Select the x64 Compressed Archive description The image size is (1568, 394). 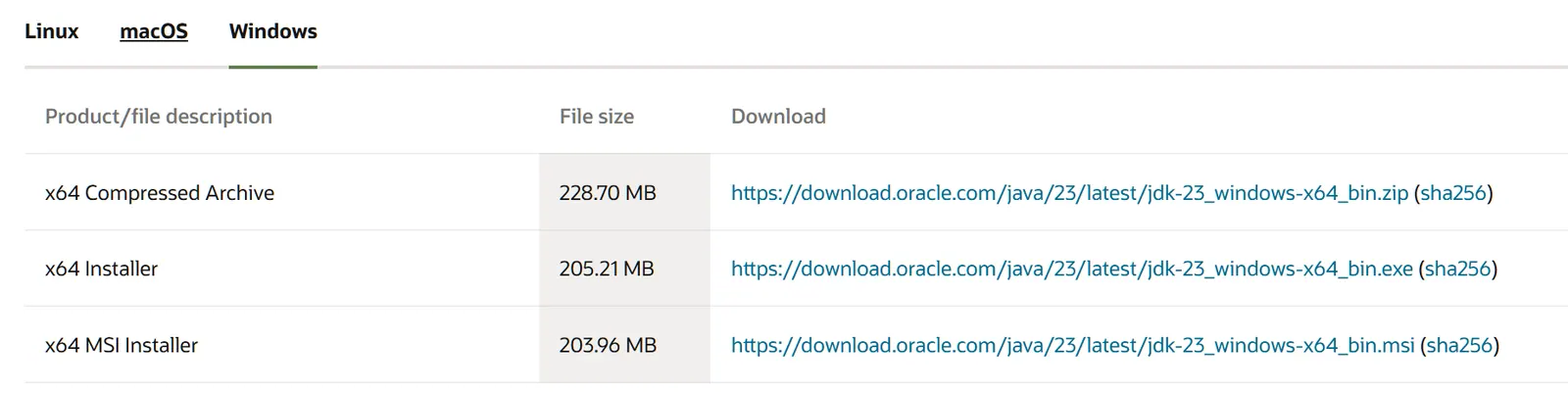tap(160, 193)
